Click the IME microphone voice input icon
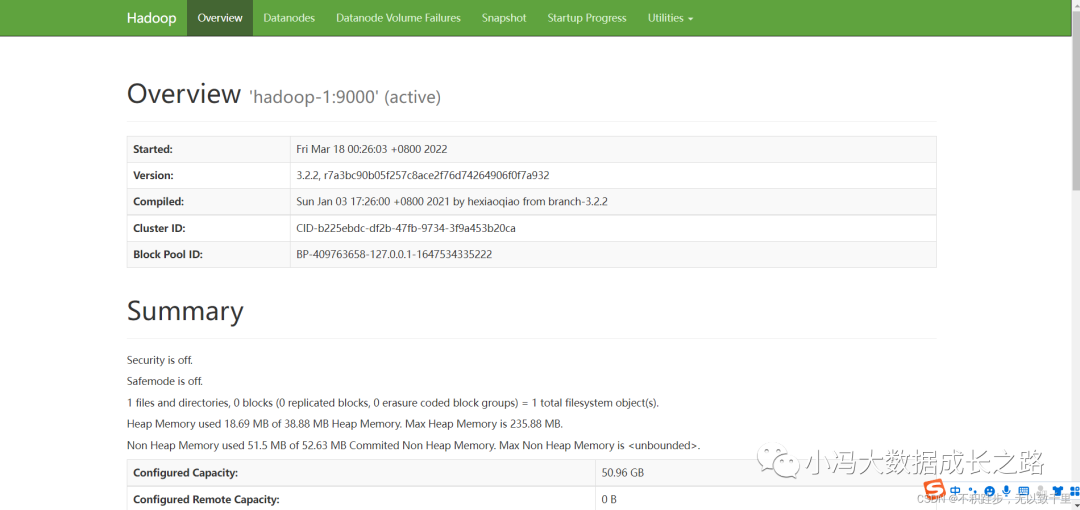 [x=1006, y=491]
